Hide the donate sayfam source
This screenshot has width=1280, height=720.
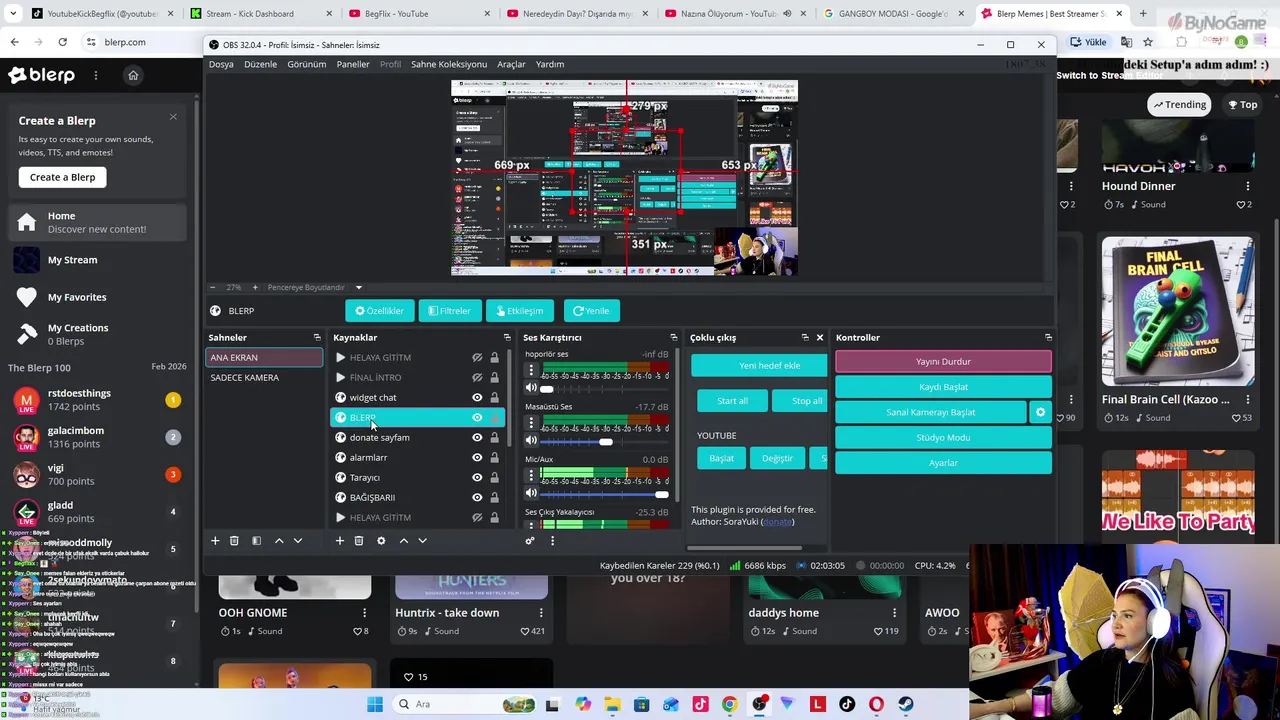tap(477, 438)
